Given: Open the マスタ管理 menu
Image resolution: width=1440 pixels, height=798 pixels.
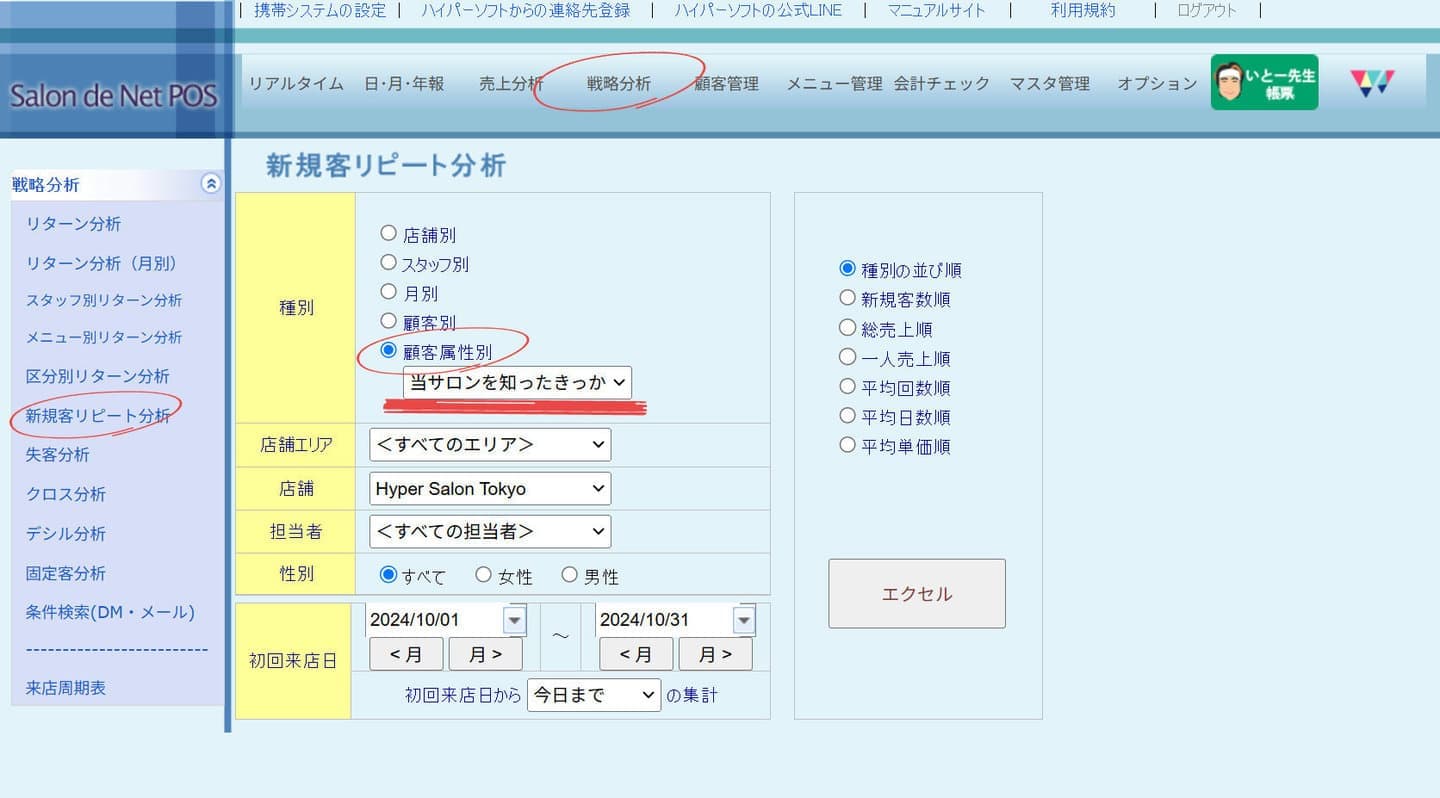Looking at the screenshot, I should click(1049, 84).
